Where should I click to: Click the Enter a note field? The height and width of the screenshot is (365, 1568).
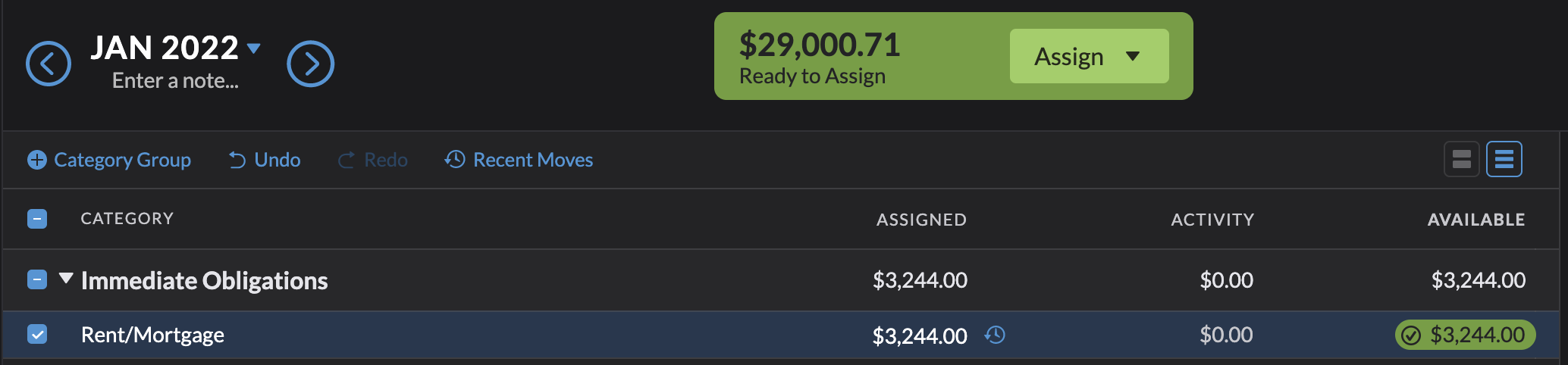tap(175, 81)
